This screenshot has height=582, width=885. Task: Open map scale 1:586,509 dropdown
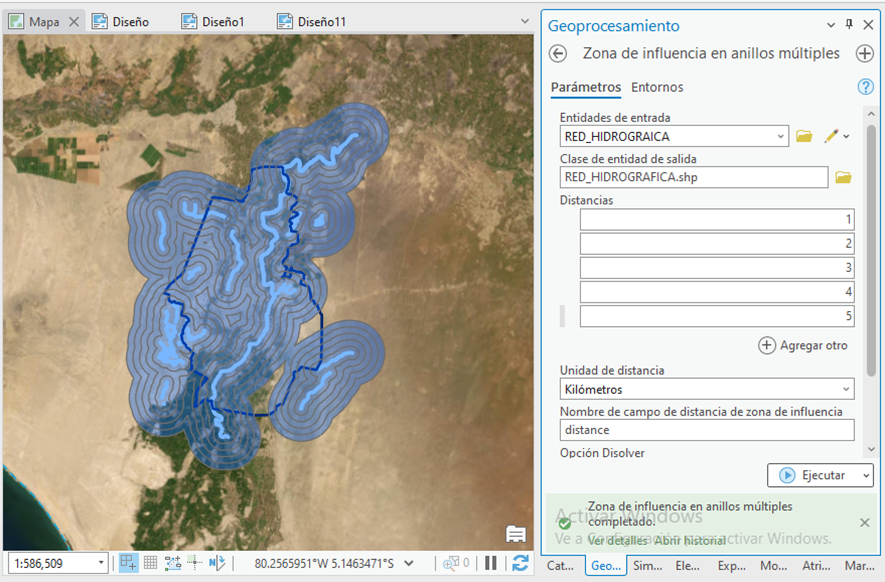pos(101,563)
